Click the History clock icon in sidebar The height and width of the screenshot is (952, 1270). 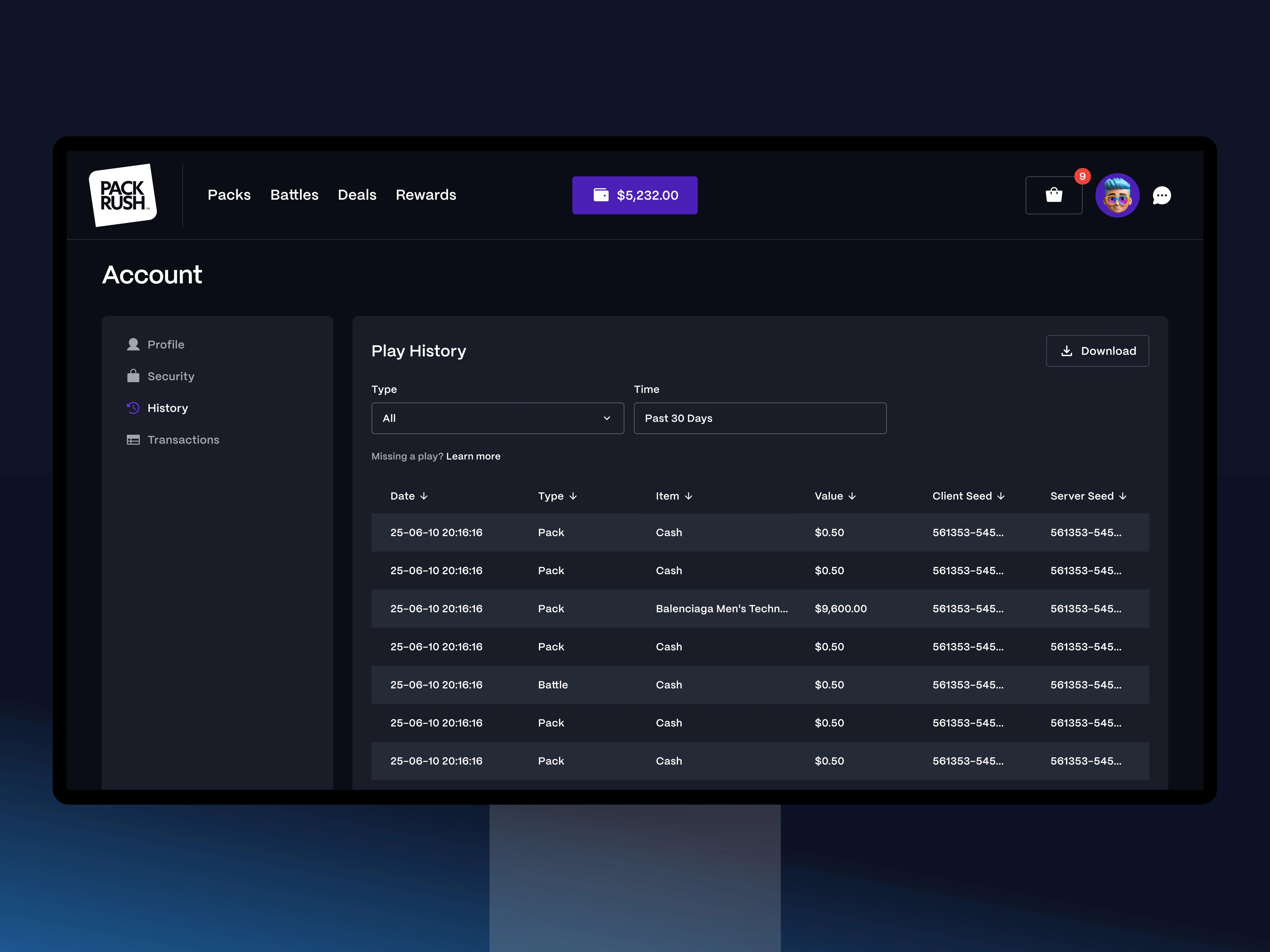[133, 408]
